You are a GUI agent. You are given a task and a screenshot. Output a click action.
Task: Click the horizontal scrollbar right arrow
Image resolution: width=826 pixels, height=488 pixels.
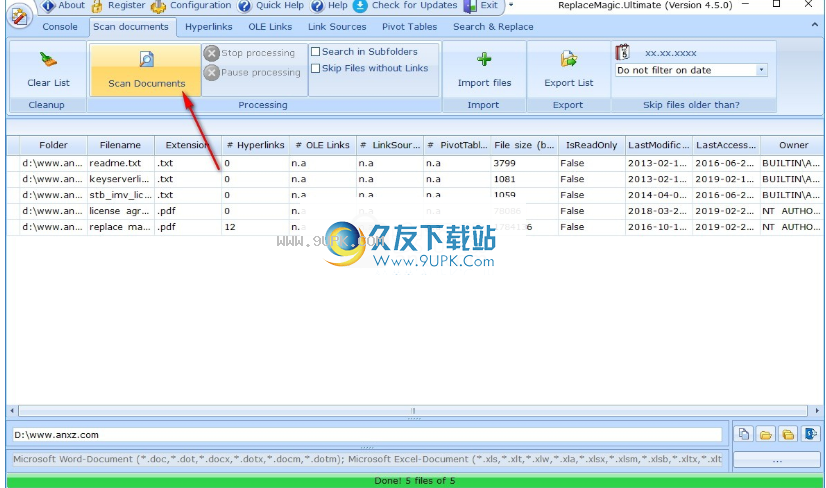pyautogui.click(x=817, y=410)
